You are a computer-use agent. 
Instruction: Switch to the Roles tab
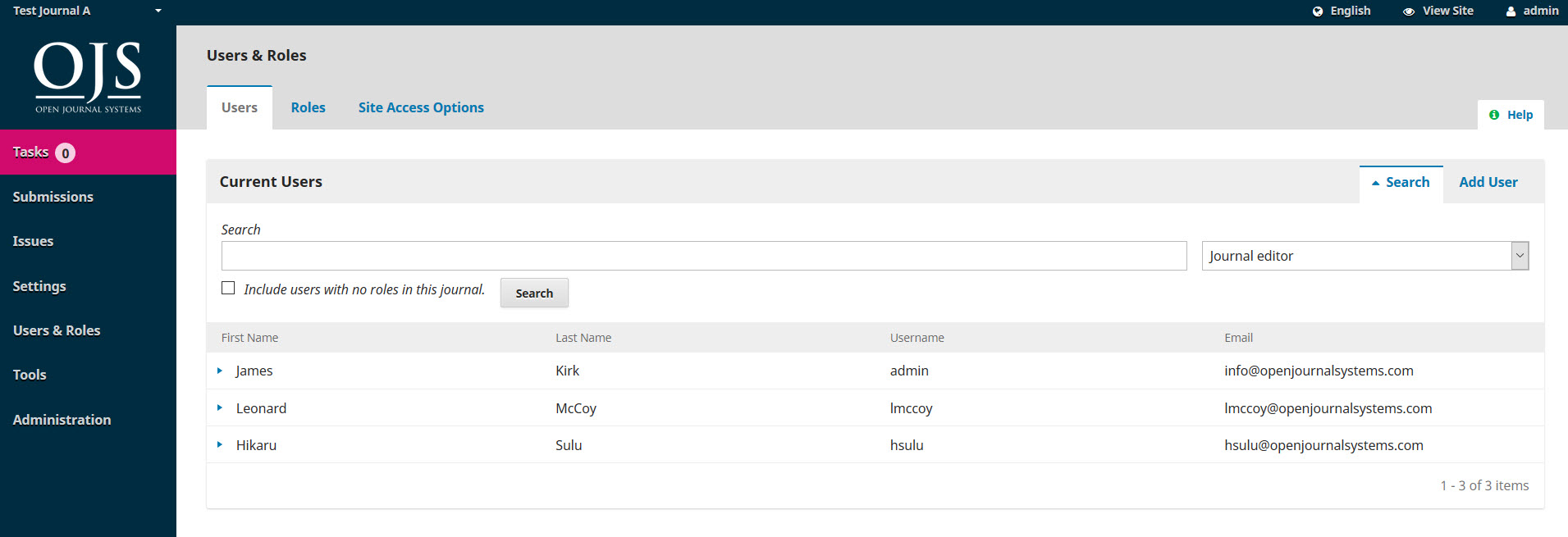[x=308, y=107]
